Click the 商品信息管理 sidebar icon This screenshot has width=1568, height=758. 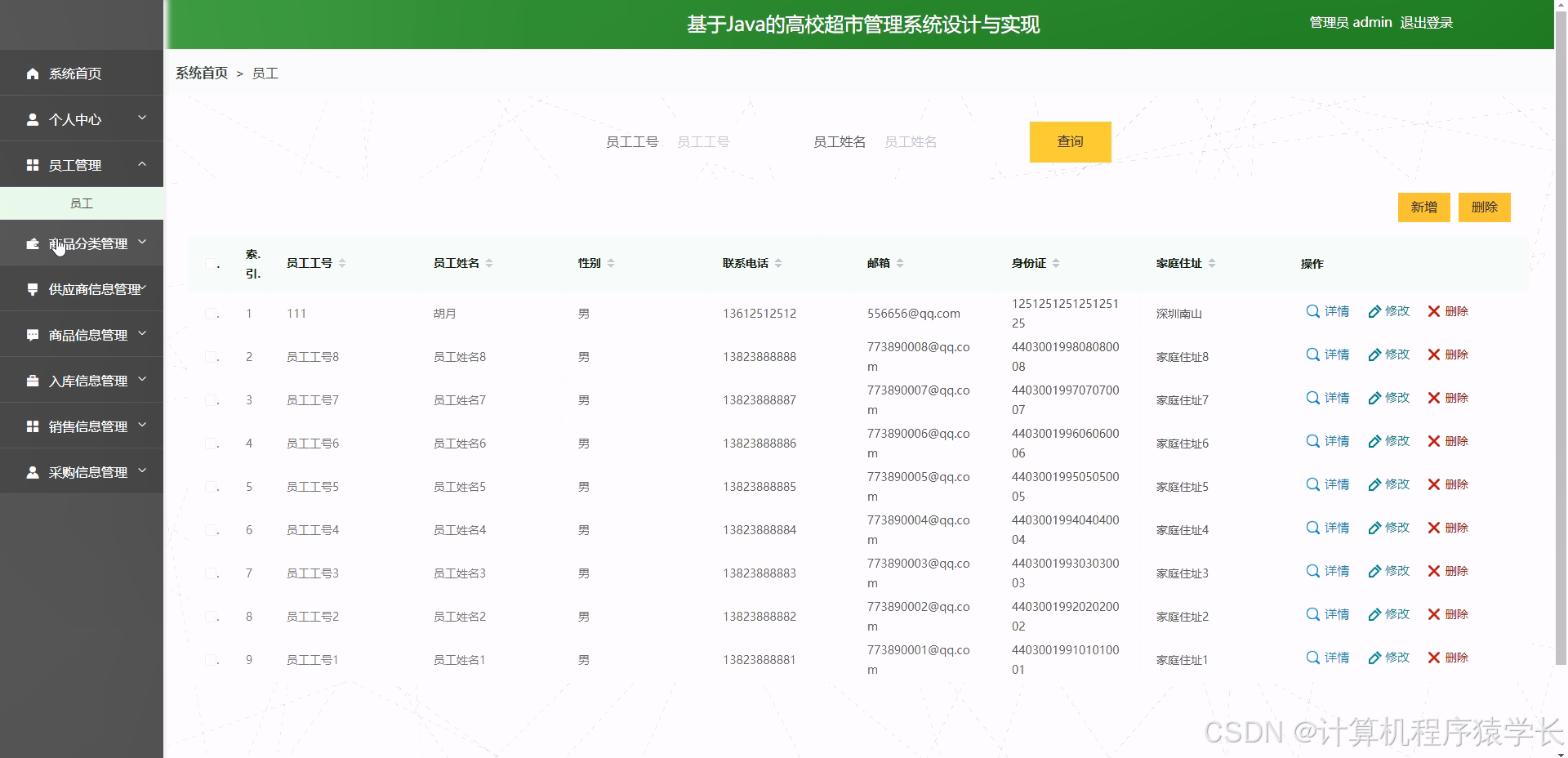tap(33, 334)
